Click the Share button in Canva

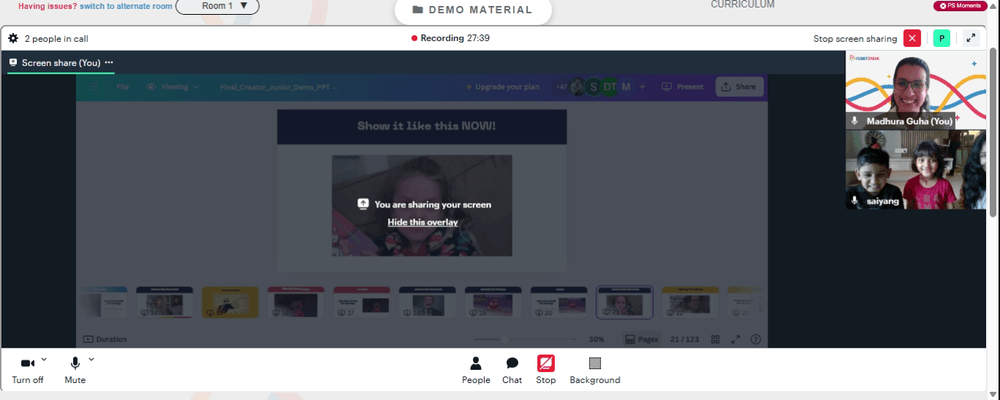tap(740, 87)
